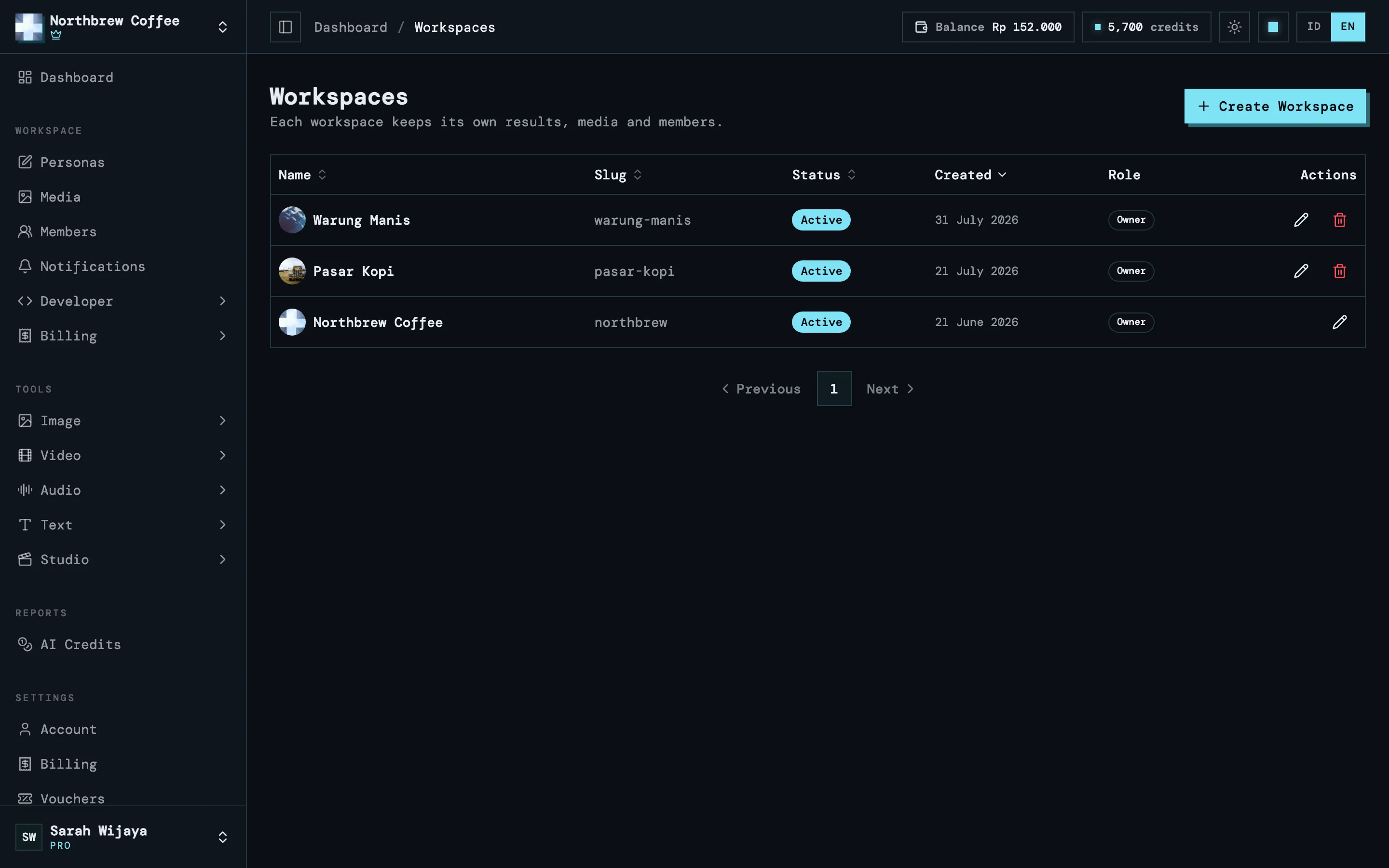Delete the Pasar Kopi workspace
1389x868 pixels.
point(1340,271)
